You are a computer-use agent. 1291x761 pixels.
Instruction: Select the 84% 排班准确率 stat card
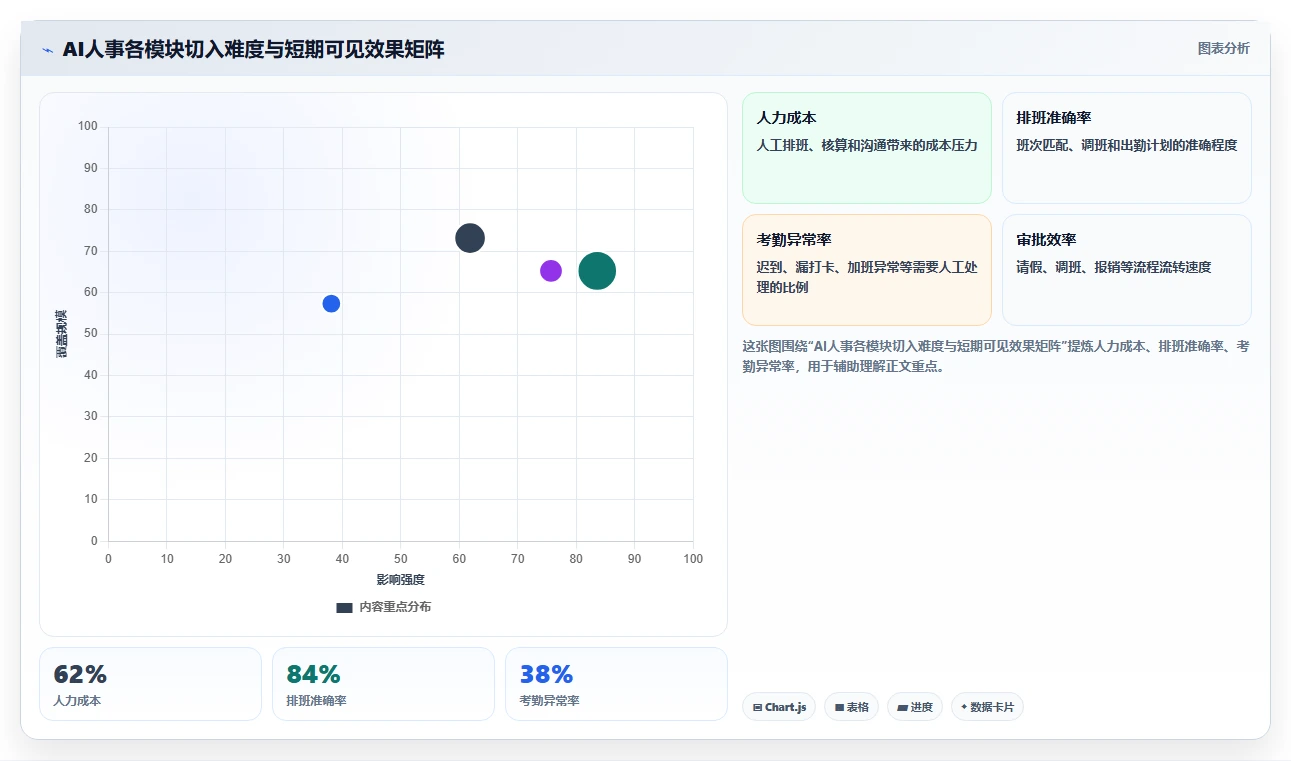tap(383, 684)
